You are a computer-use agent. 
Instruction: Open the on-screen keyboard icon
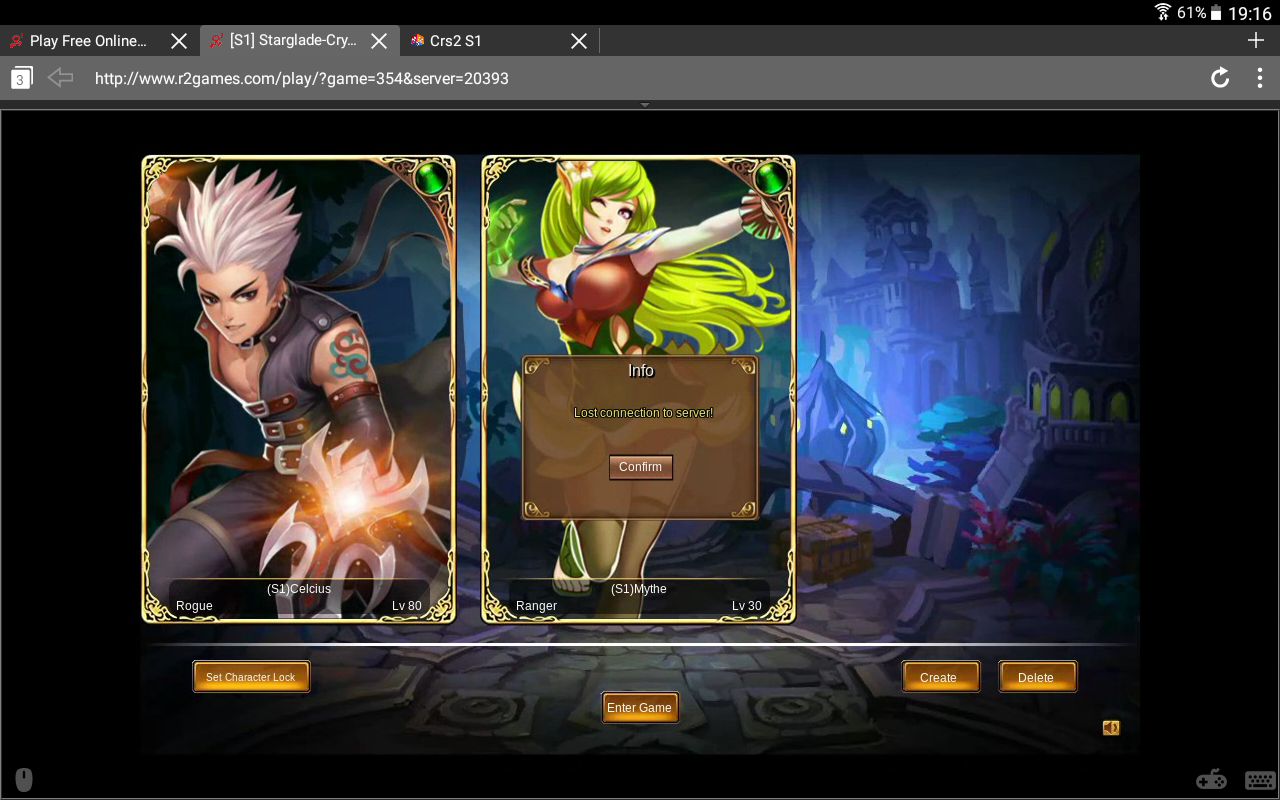1259,780
